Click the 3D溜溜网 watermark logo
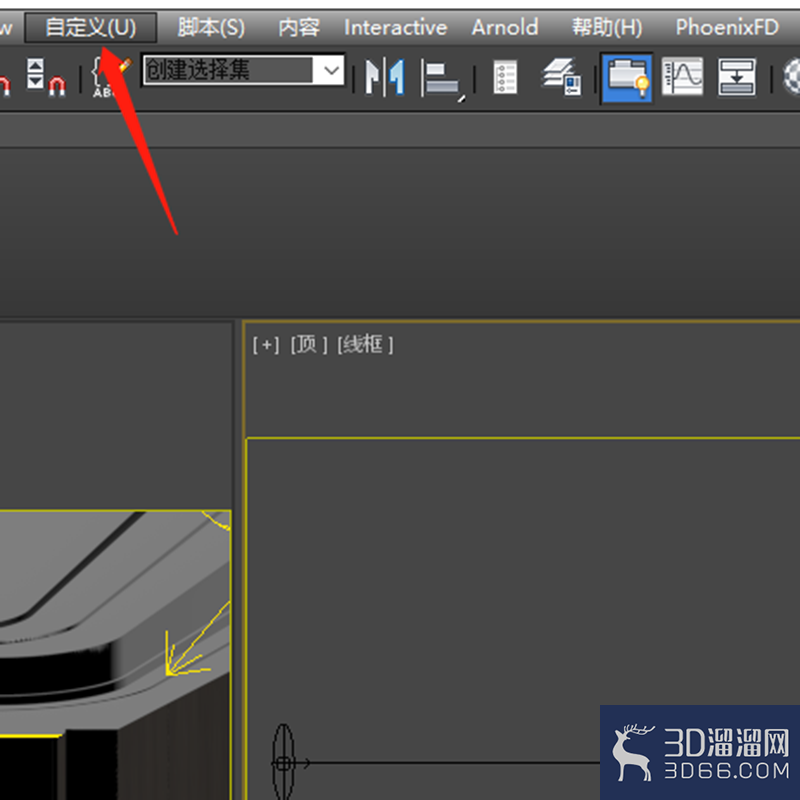This screenshot has width=800, height=800. click(699, 753)
